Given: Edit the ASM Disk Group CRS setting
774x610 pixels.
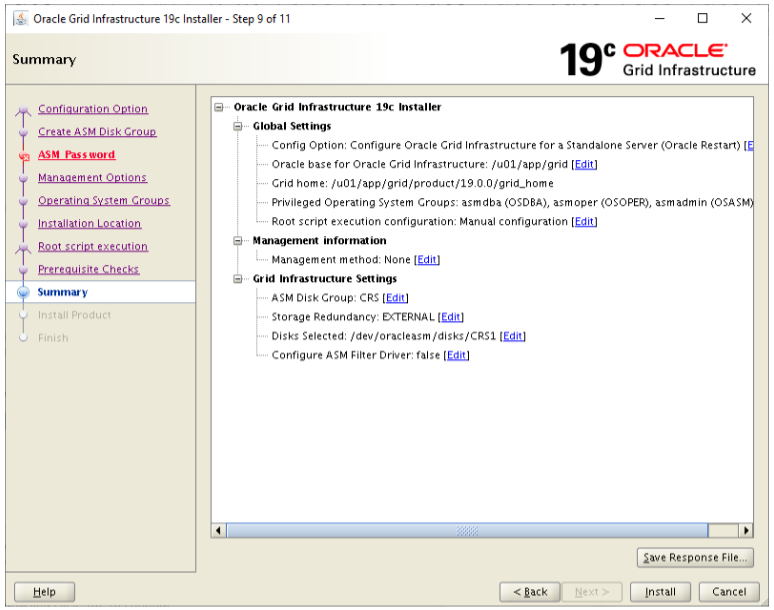Looking at the screenshot, I should (x=395, y=298).
